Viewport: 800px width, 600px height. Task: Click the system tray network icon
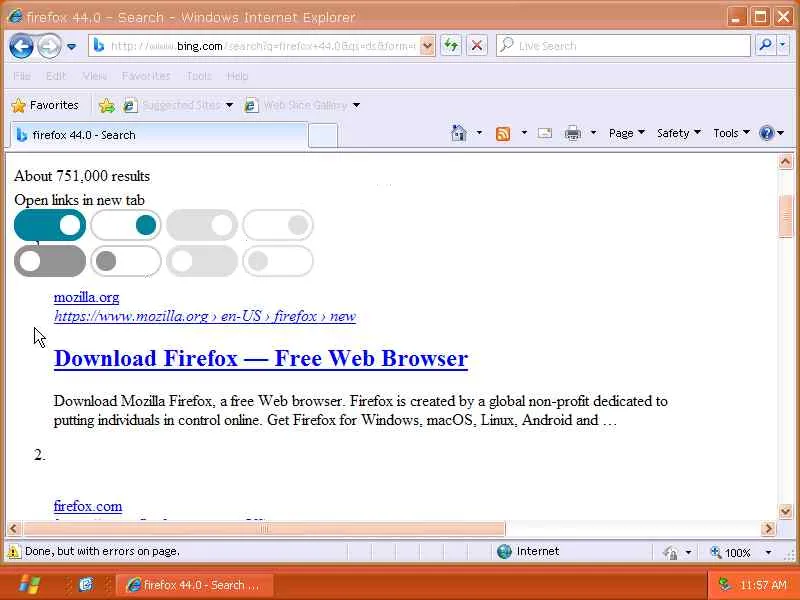pyautogui.click(x=723, y=584)
